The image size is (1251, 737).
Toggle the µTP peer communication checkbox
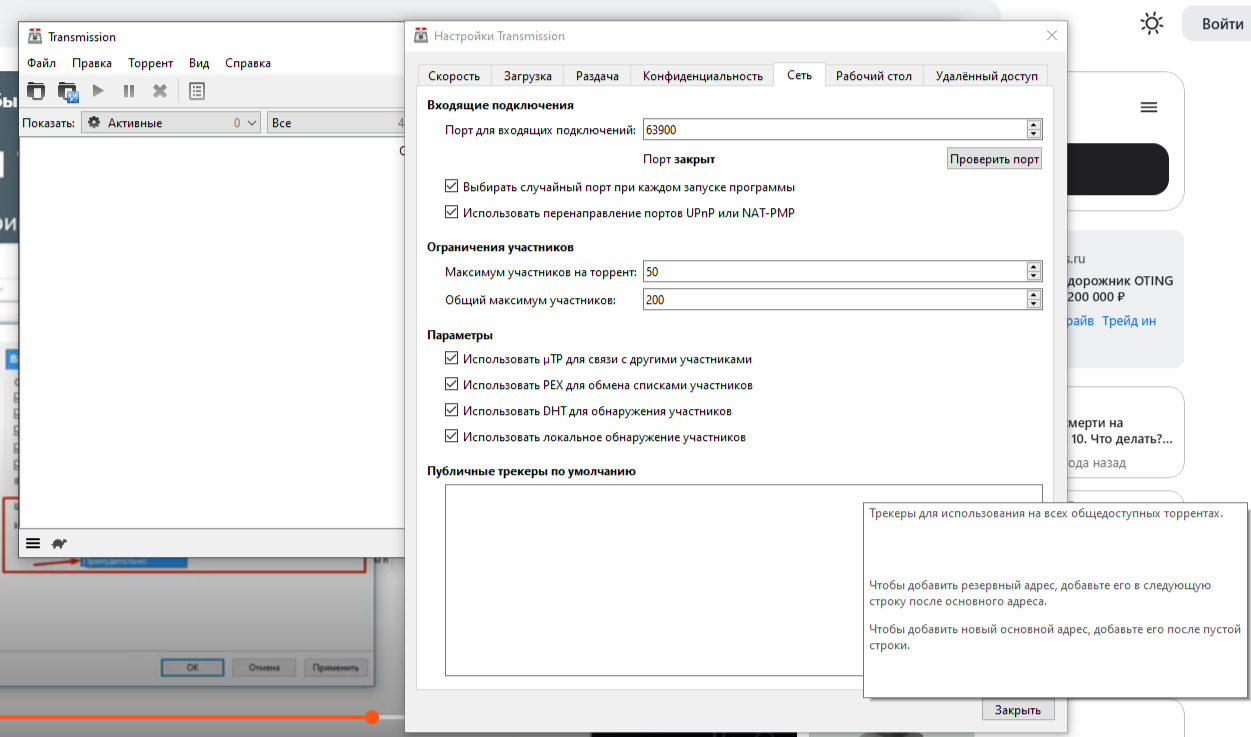(x=451, y=358)
